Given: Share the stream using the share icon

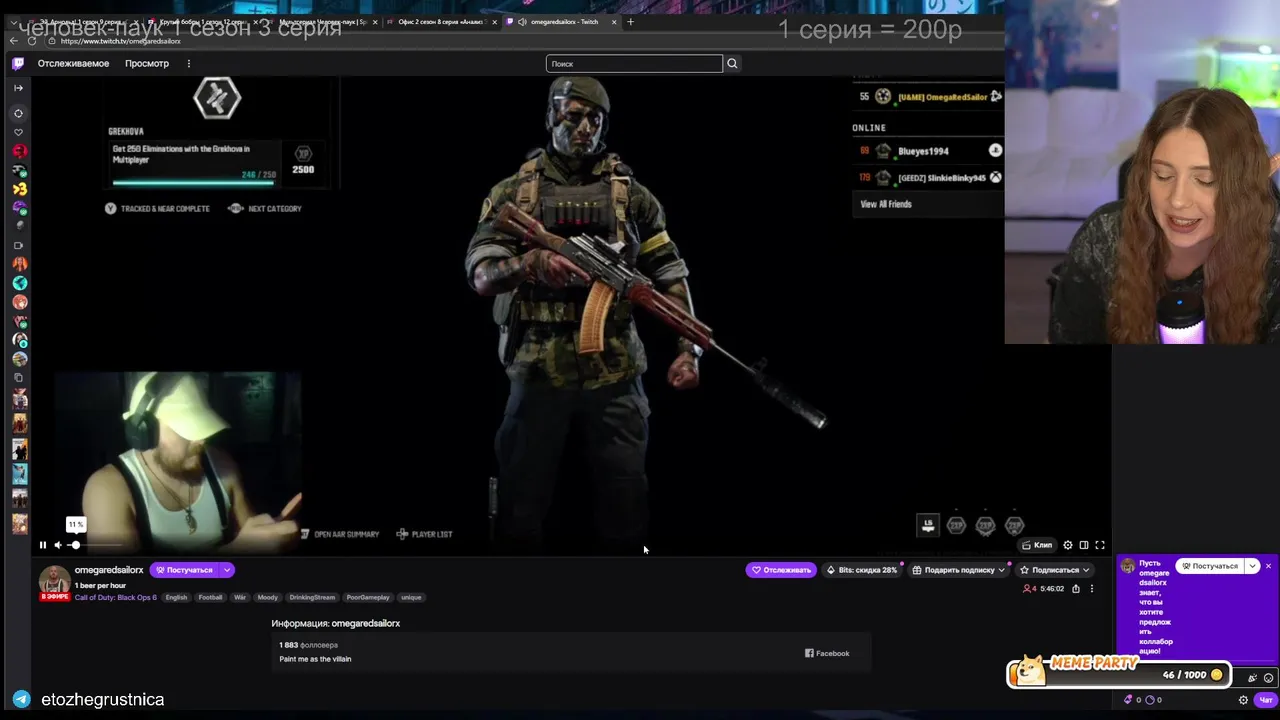Looking at the screenshot, I should pyautogui.click(x=1076, y=589).
